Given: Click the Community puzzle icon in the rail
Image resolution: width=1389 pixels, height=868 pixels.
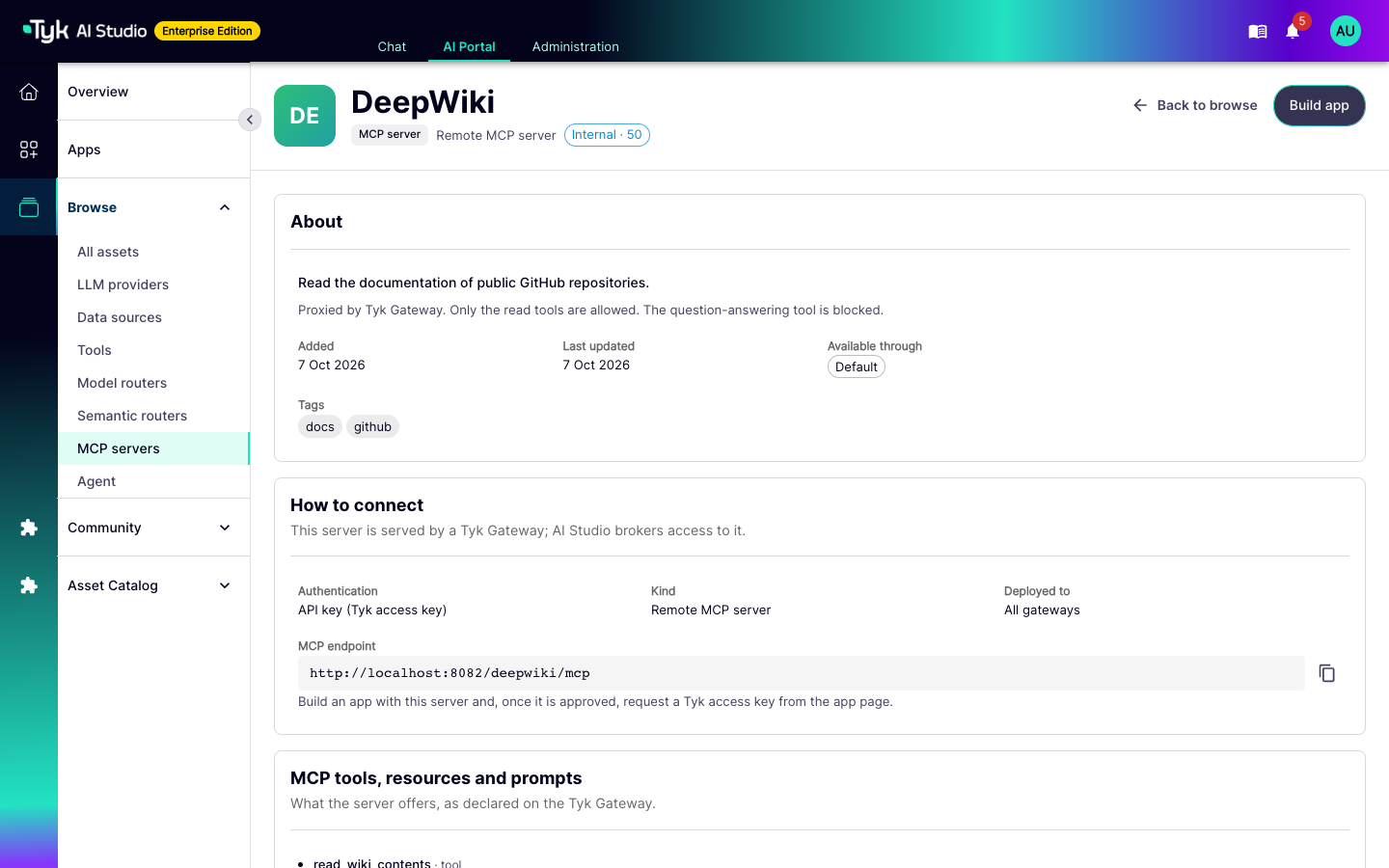Looking at the screenshot, I should click(29, 528).
